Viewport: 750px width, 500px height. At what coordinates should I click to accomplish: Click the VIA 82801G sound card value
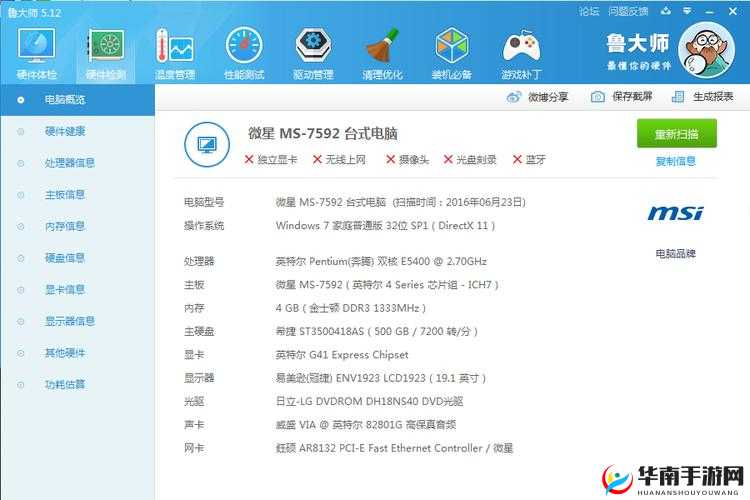click(x=365, y=424)
